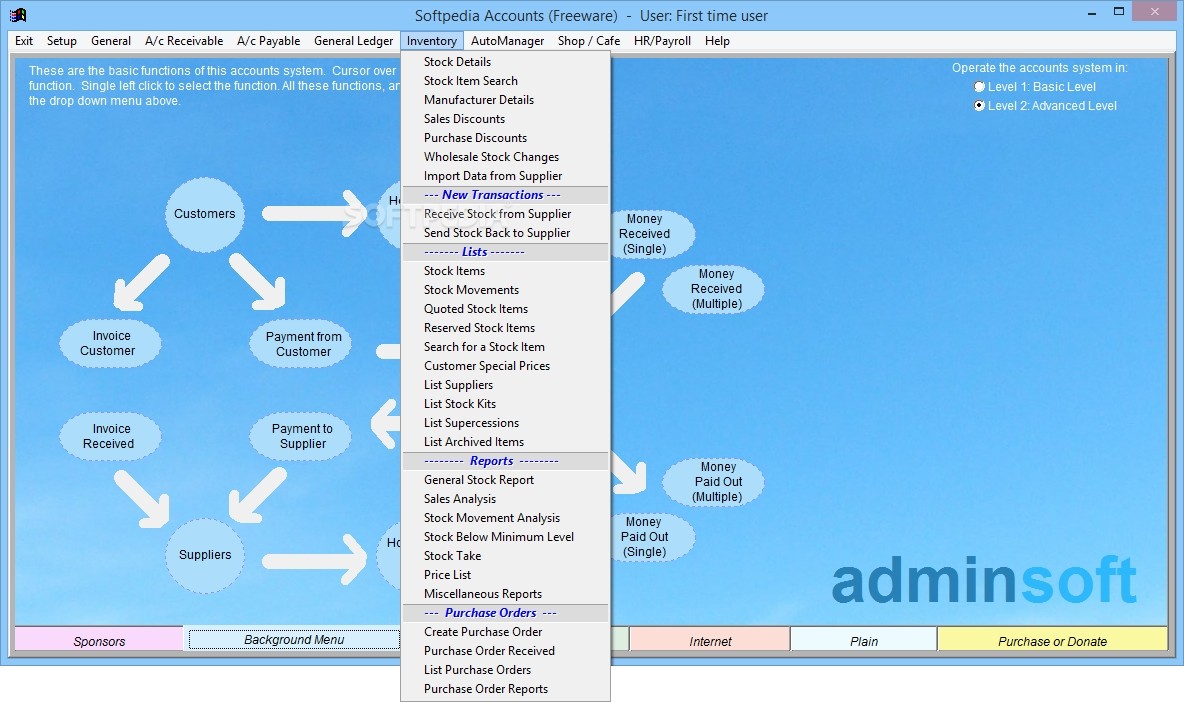Open the General Ledger menu
The image size is (1184, 702).
pyautogui.click(x=353, y=41)
